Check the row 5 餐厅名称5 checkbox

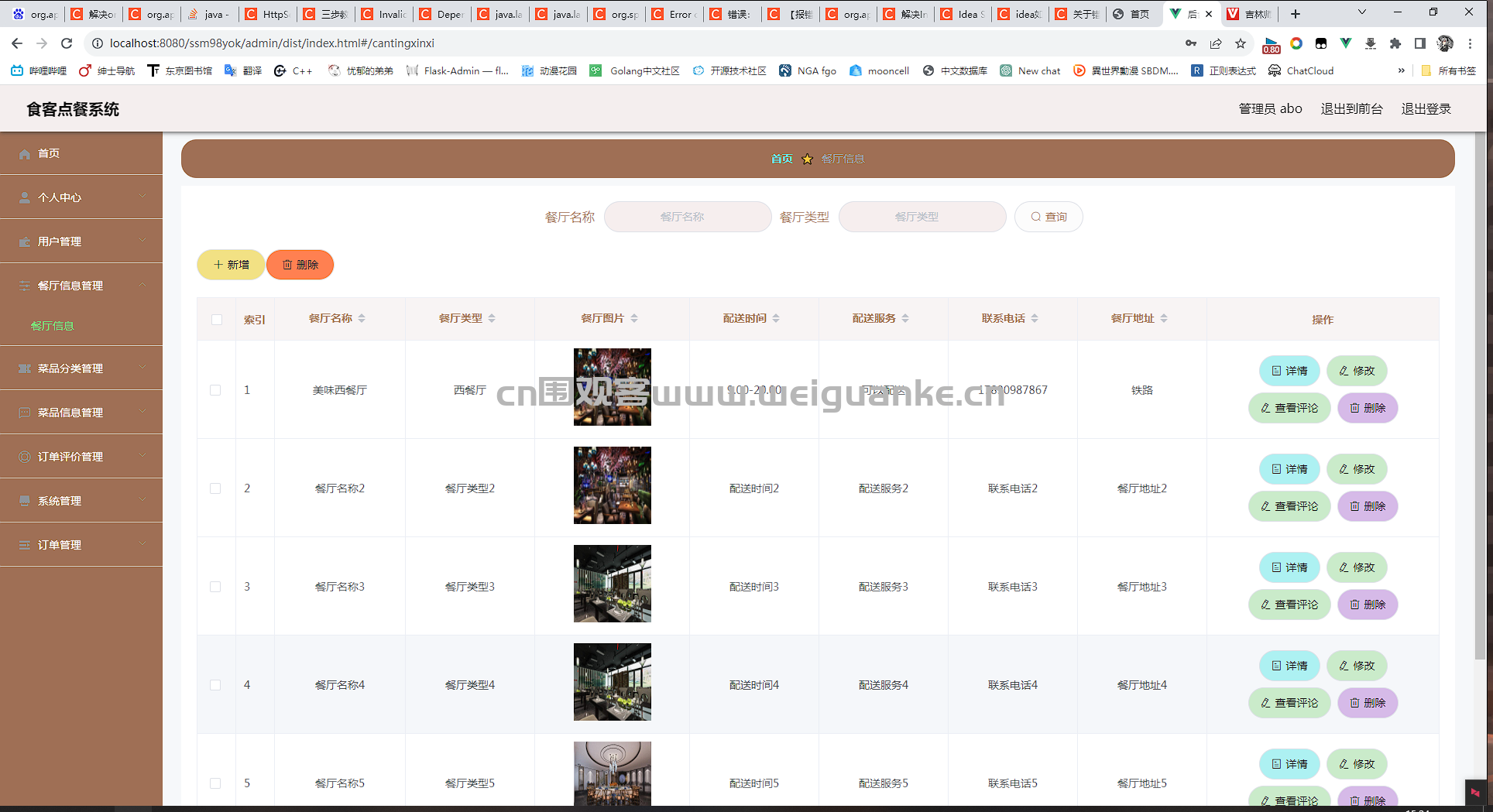click(x=215, y=783)
